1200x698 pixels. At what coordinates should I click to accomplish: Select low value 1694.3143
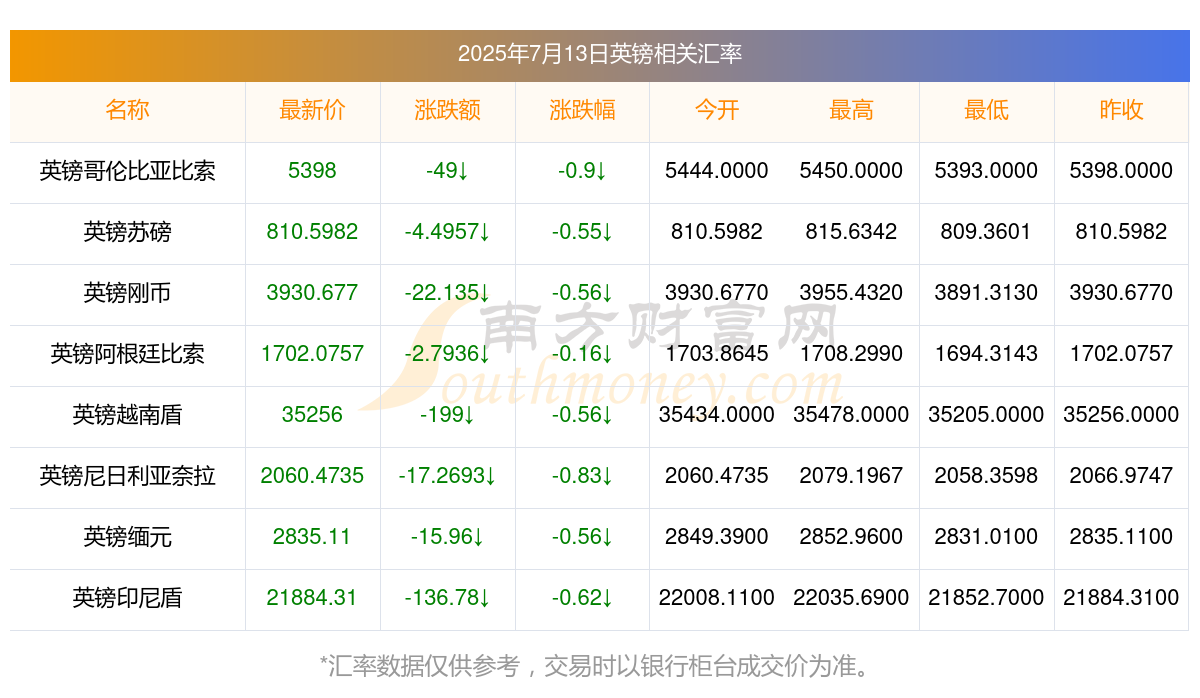point(986,354)
